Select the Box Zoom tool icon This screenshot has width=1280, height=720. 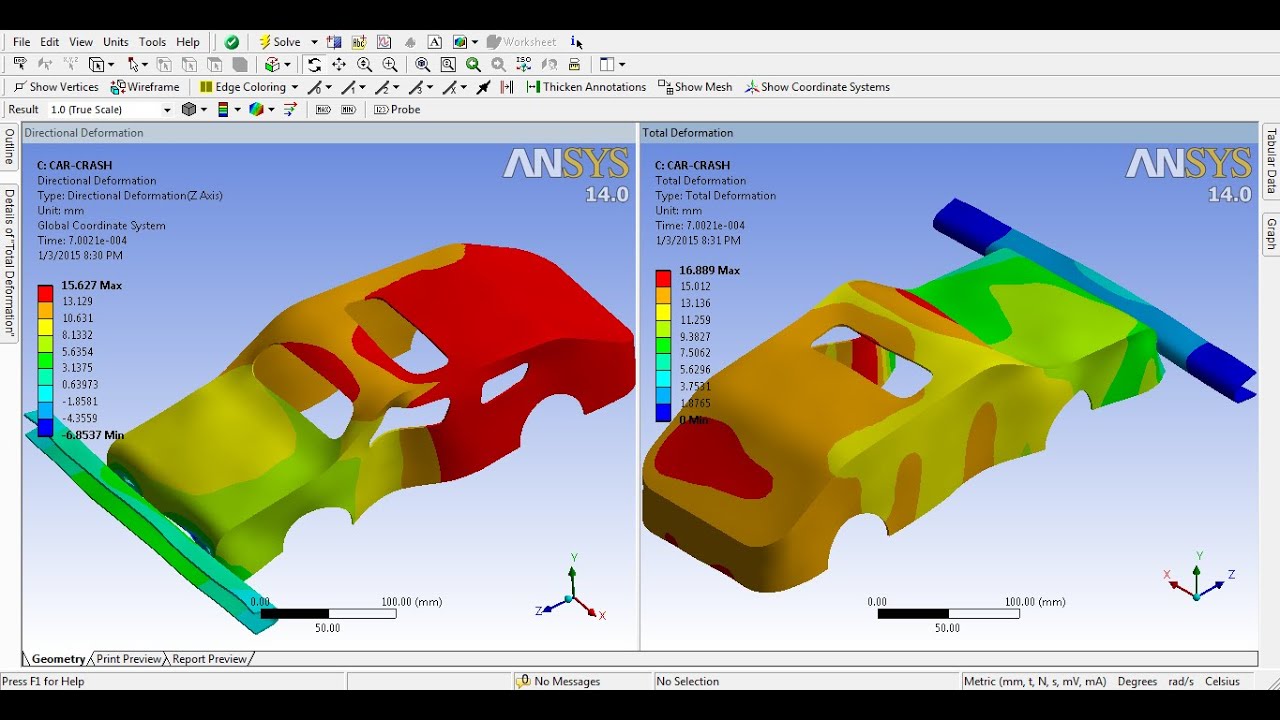click(x=390, y=64)
